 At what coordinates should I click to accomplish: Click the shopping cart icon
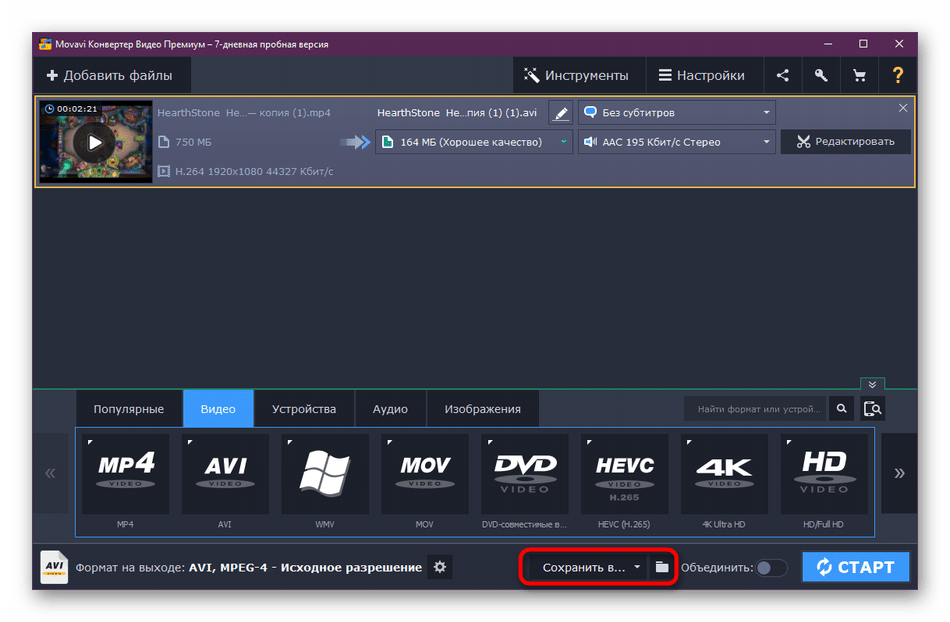[859, 75]
